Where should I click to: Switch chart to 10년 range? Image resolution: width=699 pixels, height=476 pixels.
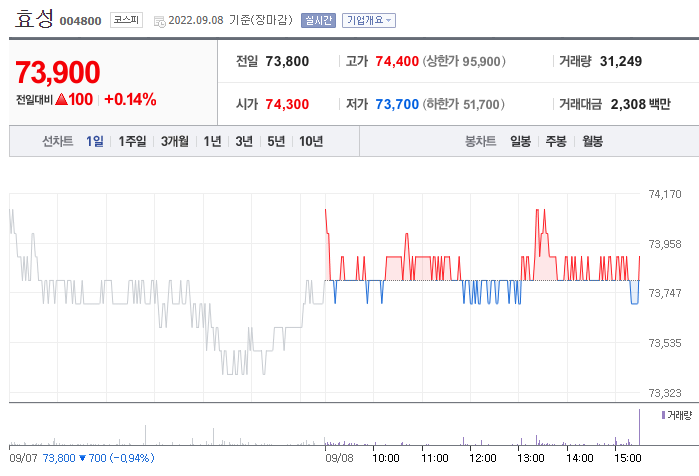[311, 141]
